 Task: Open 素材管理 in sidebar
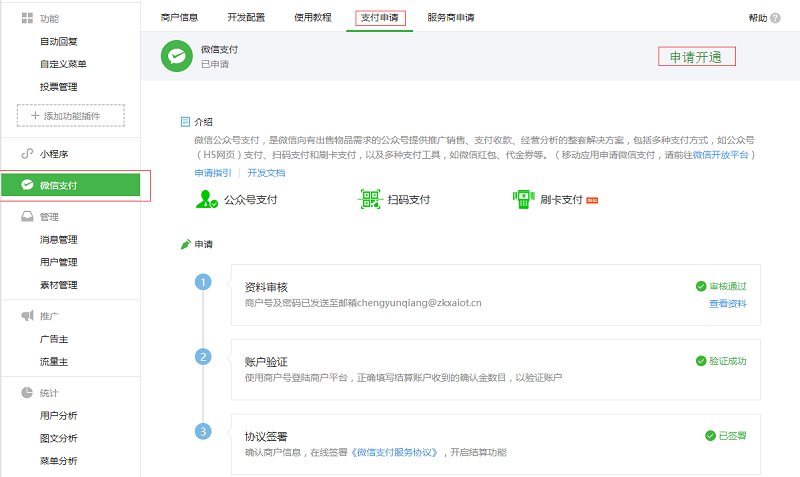(x=59, y=285)
